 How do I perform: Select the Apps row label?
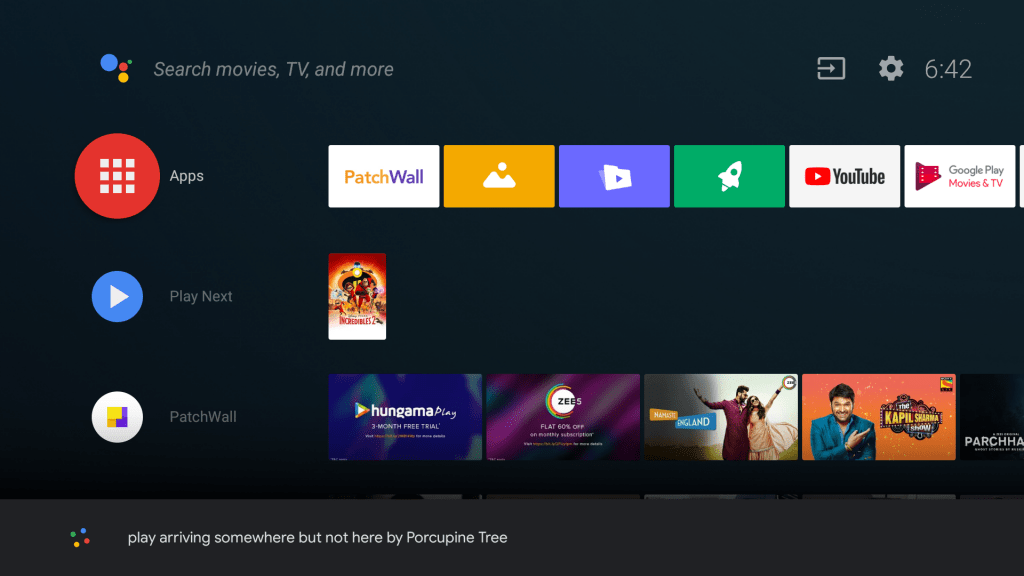click(x=187, y=176)
